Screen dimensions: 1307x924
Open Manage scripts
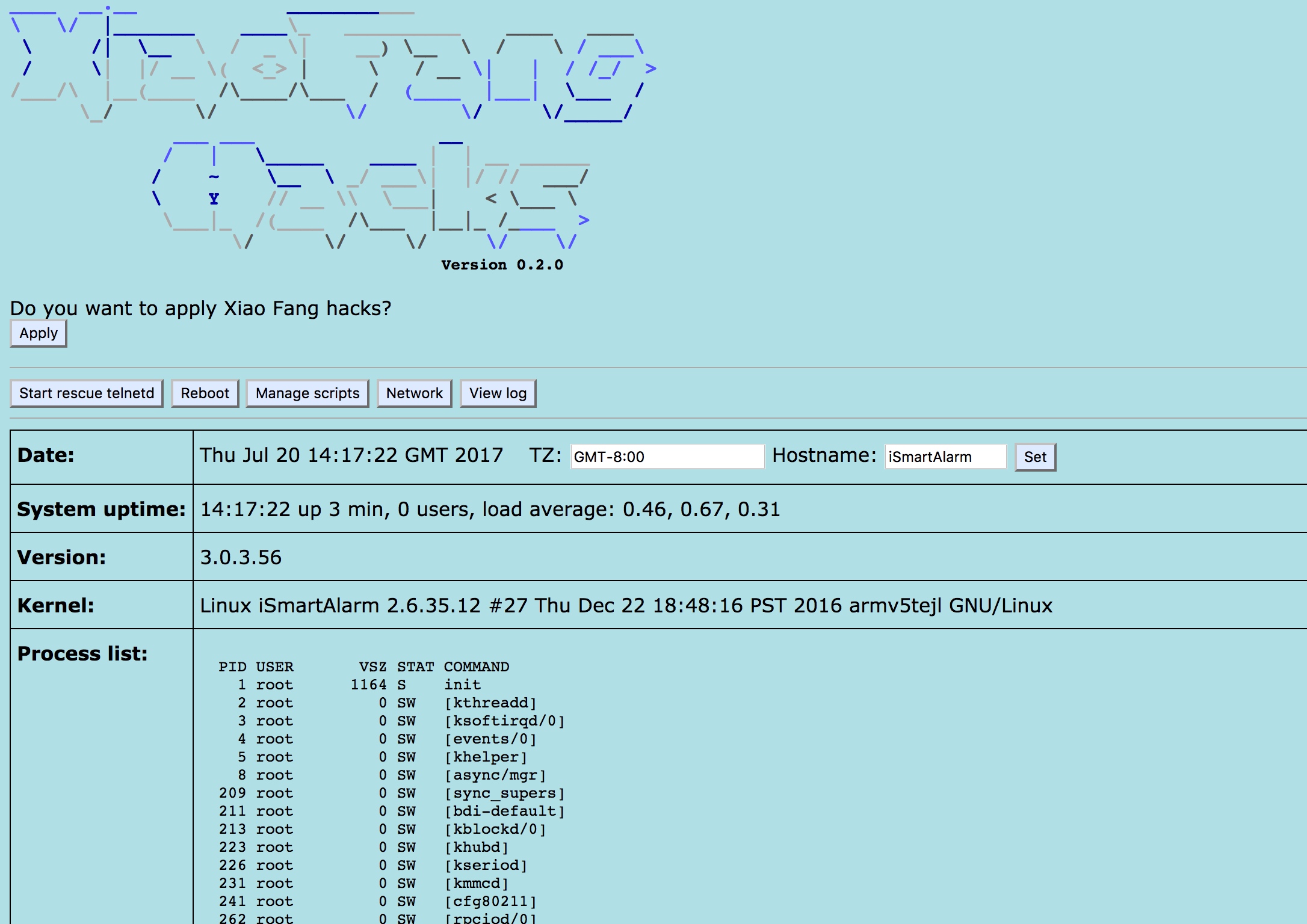[307, 393]
